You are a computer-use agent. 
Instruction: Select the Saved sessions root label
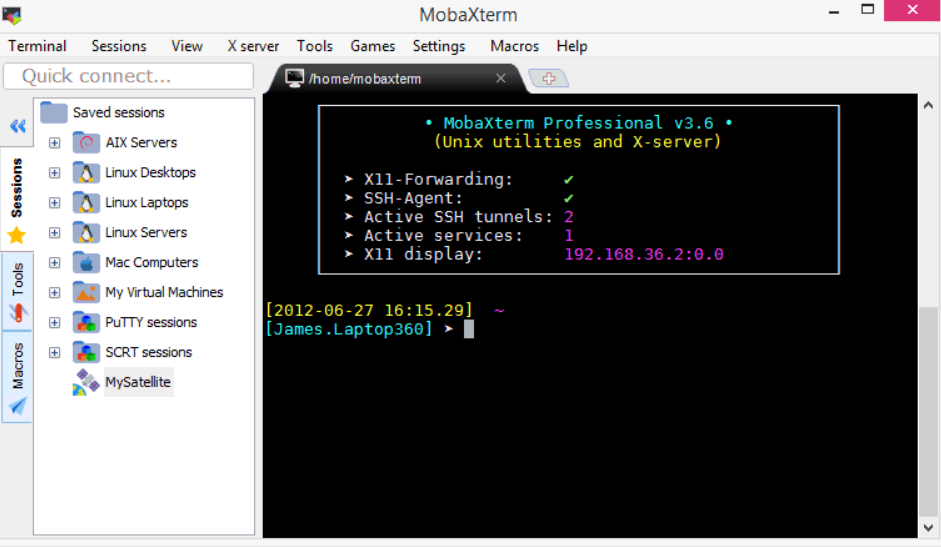(x=119, y=112)
